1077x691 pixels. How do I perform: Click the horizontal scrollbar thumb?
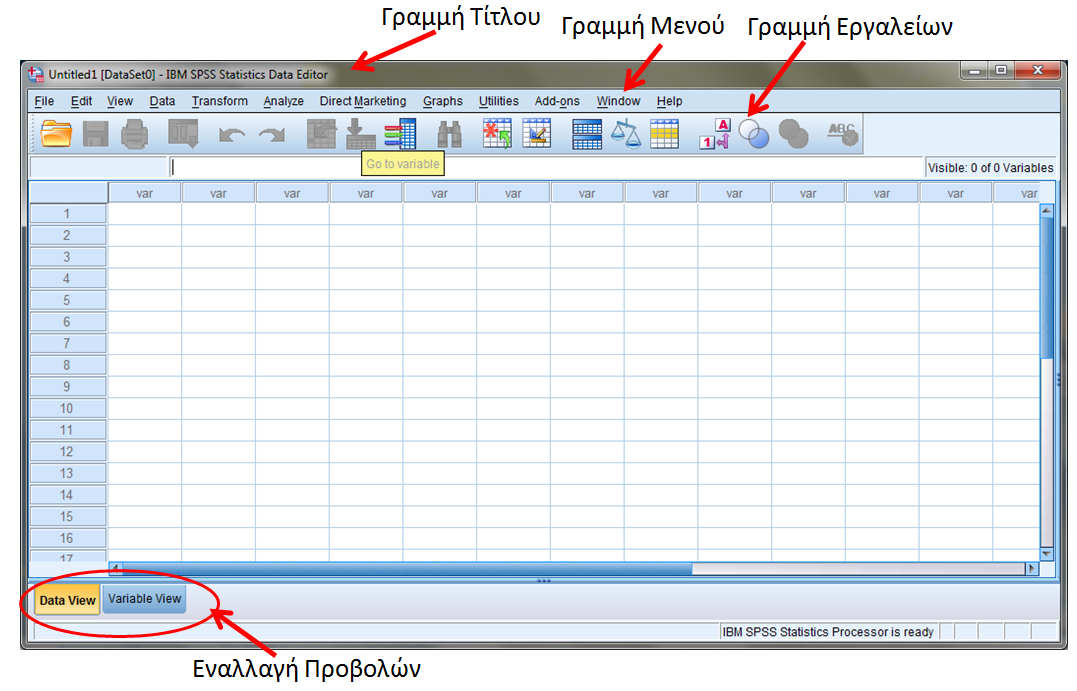pos(407,568)
